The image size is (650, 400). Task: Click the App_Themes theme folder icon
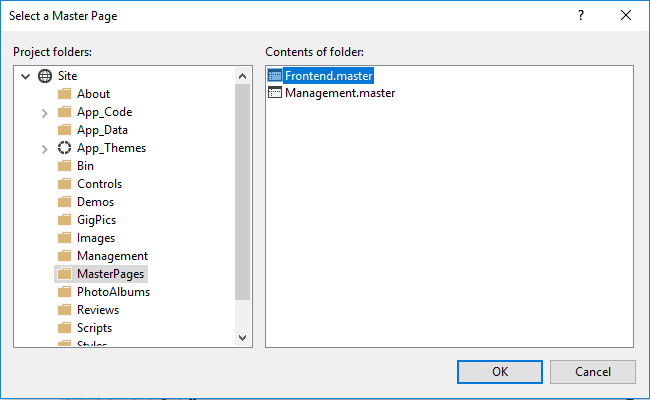coord(65,148)
